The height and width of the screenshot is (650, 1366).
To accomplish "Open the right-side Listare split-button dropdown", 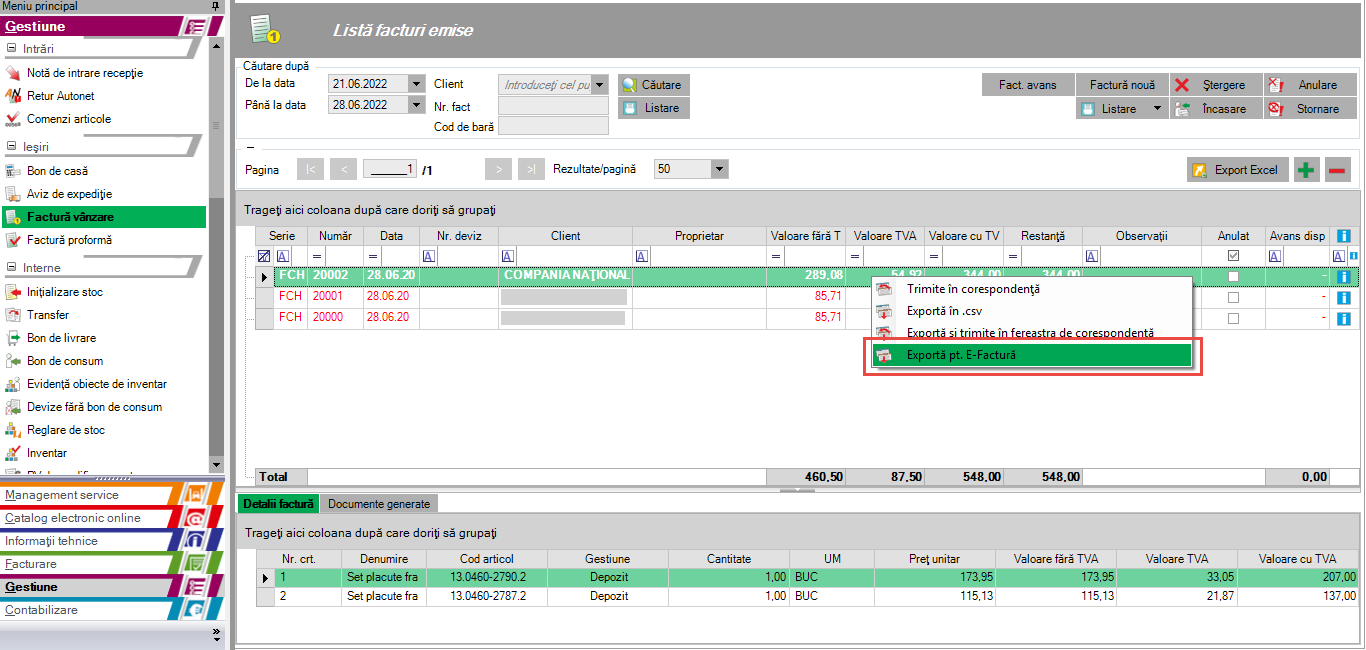I will coord(1157,109).
